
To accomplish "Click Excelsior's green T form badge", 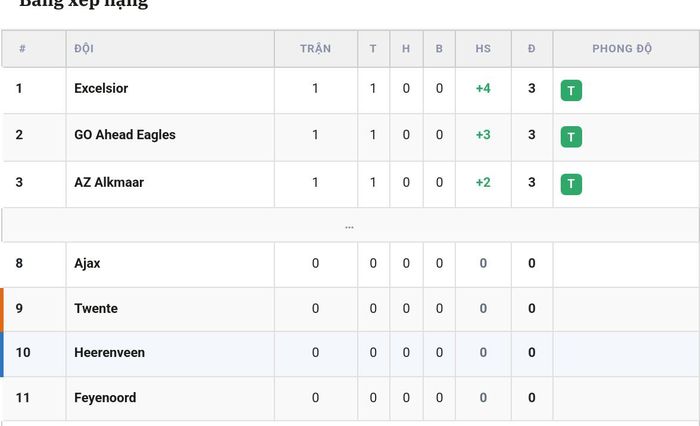I will point(571,90).
